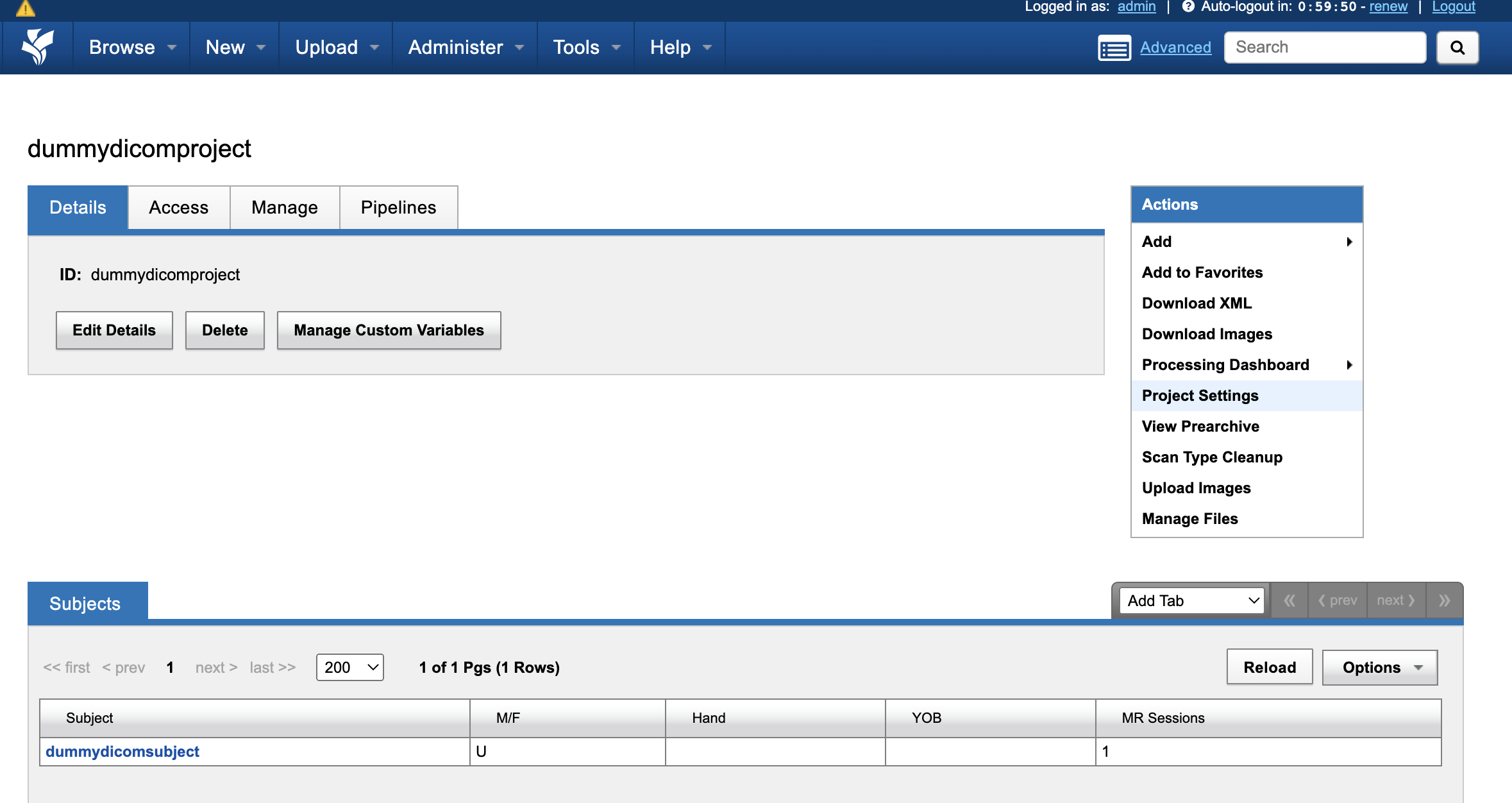Sort by M/F column header

[x=568, y=718]
